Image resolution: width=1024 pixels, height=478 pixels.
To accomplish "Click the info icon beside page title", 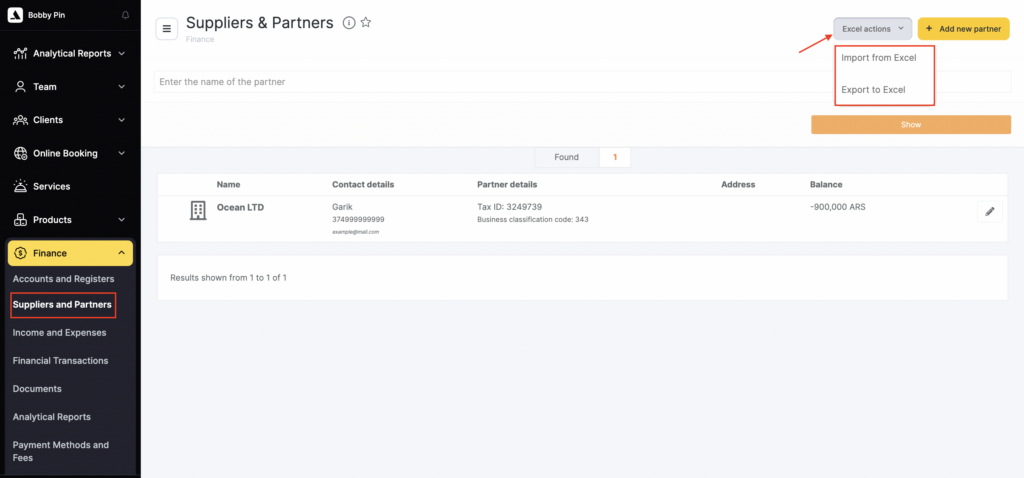I will click(348, 23).
